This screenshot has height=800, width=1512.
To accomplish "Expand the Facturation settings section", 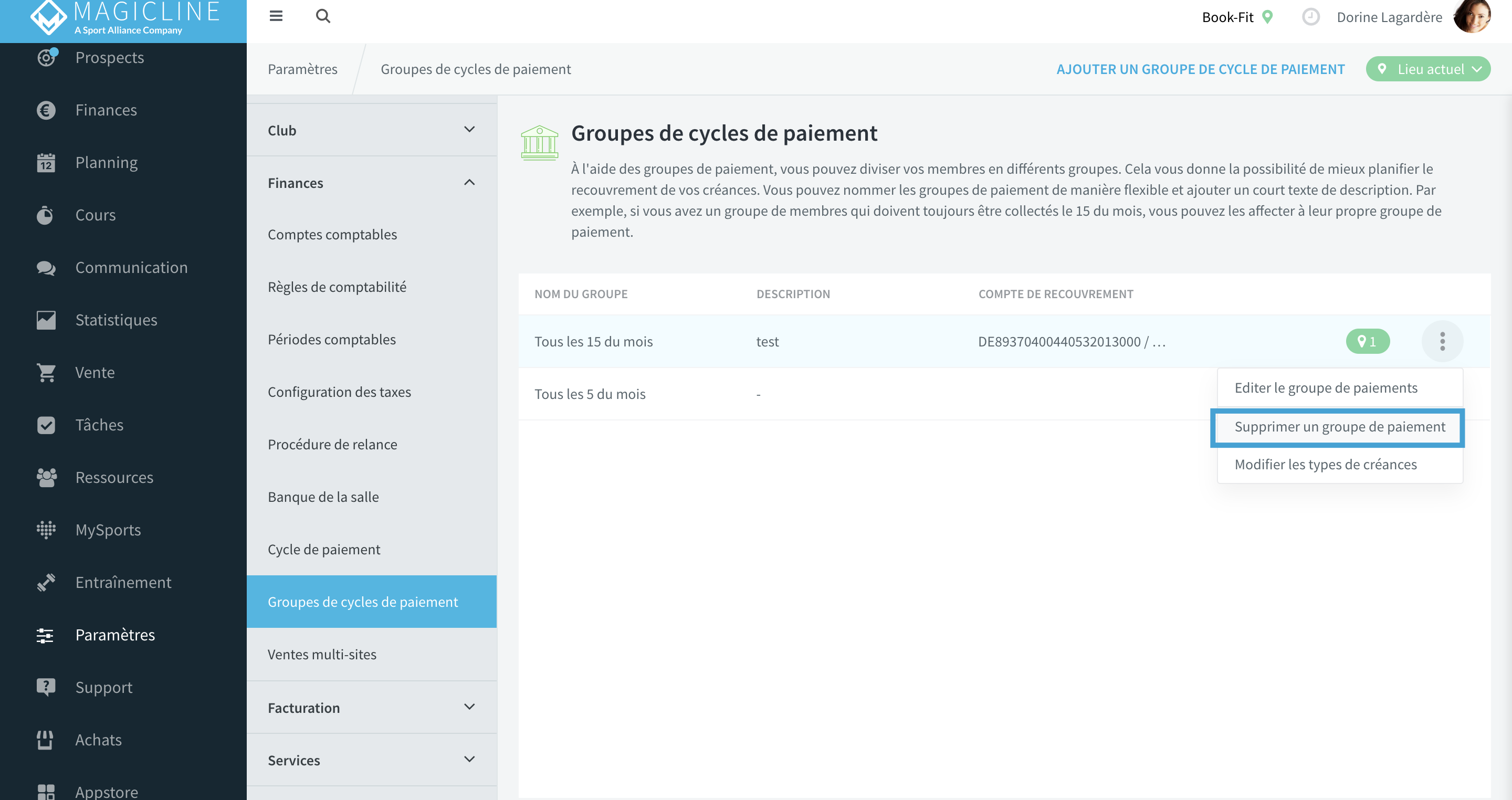I will pos(372,708).
